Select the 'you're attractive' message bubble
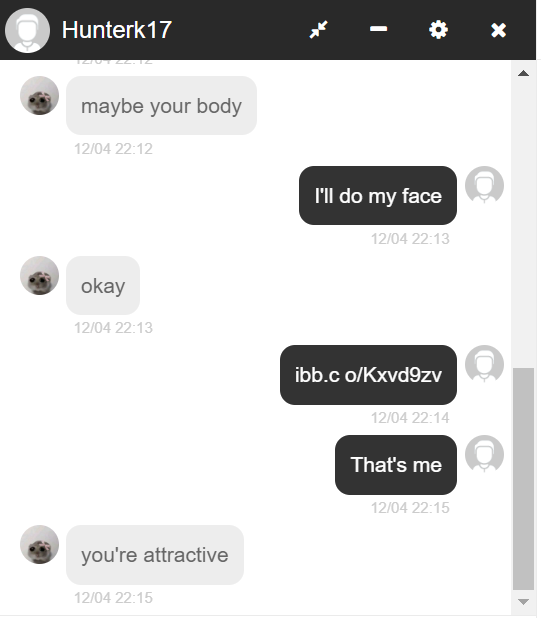This screenshot has width=541, height=618. tap(155, 555)
